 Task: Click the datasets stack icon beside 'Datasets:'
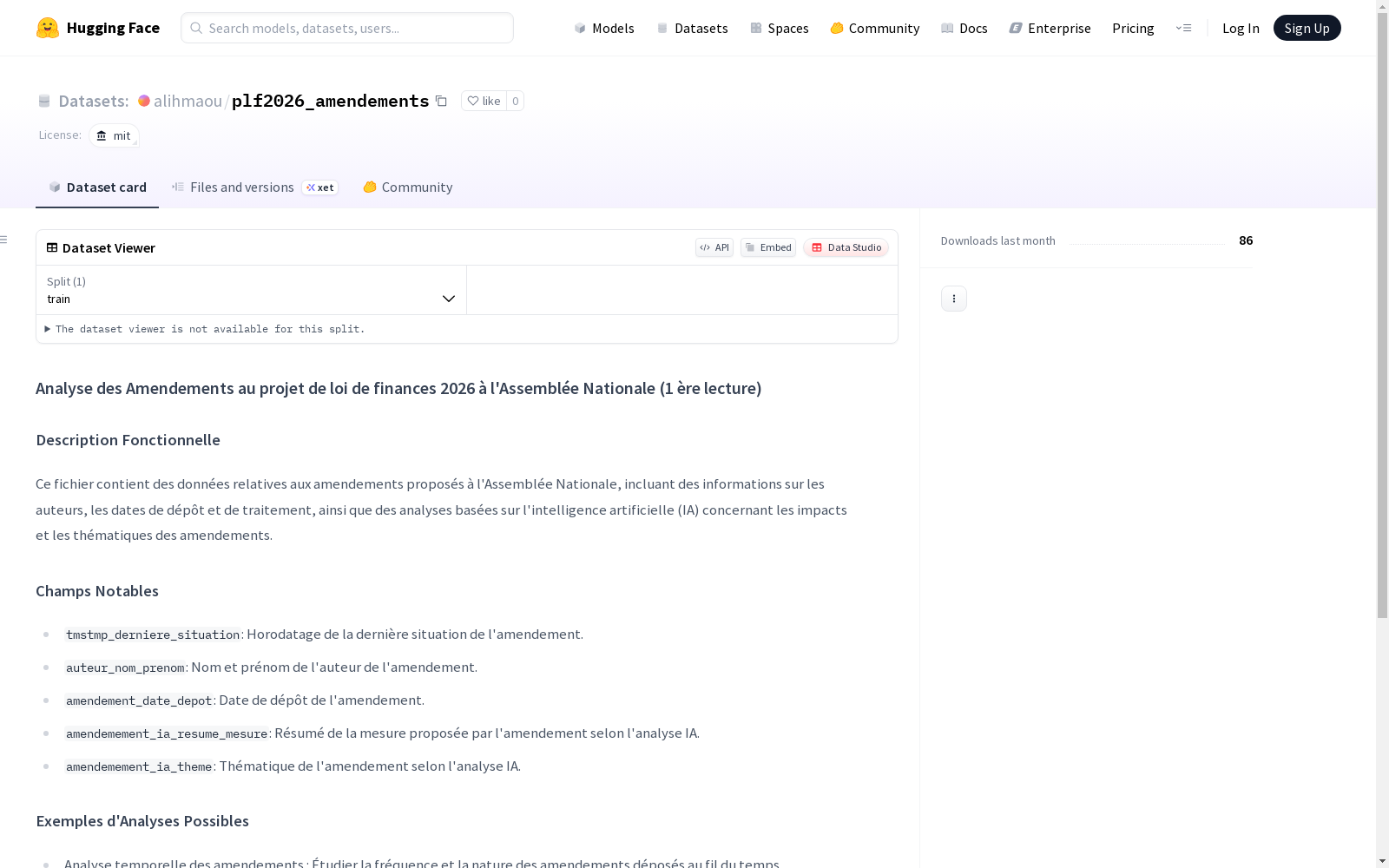[x=44, y=101]
